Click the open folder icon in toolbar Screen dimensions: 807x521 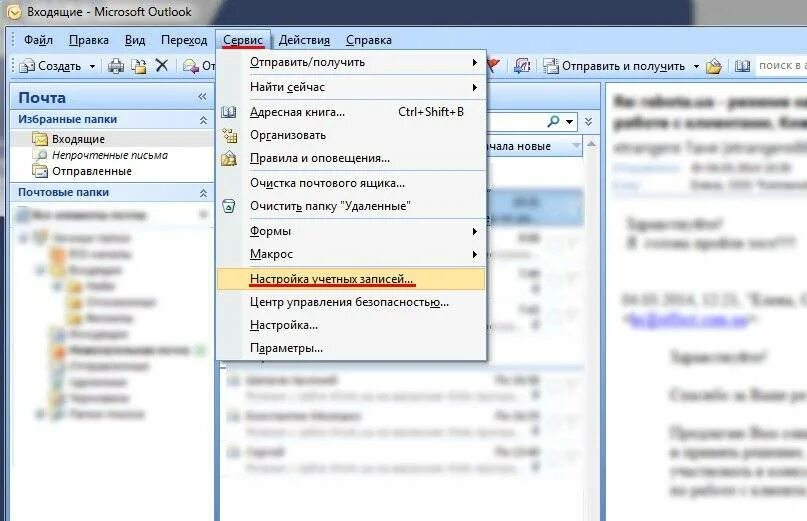tap(713, 66)
